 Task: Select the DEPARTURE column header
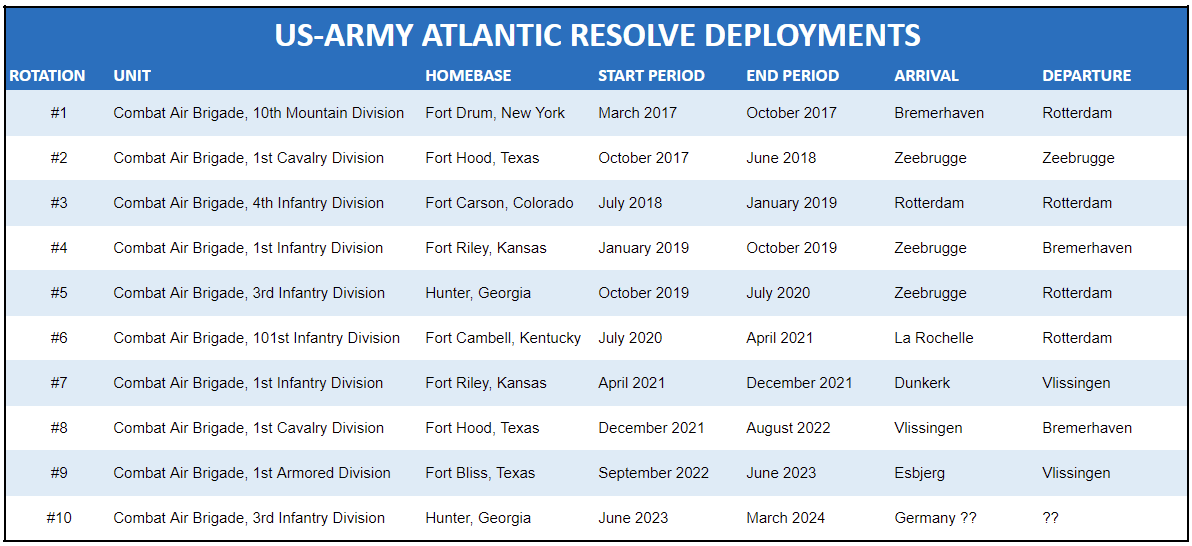click(x=1087, y=76)
